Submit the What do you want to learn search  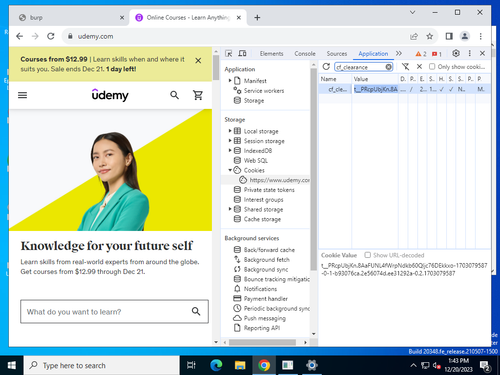pyautogui.click(x=196, y=311)
